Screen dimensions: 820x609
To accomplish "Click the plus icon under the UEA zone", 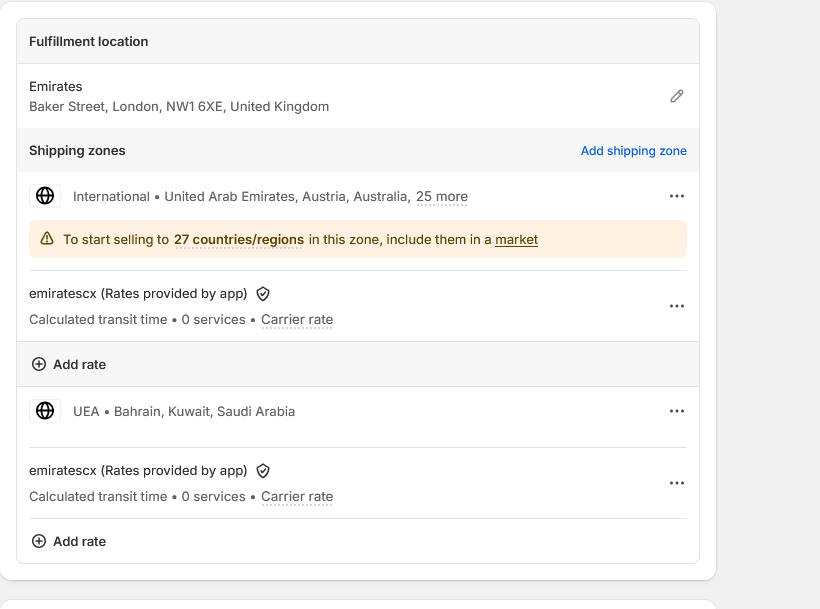I will coord(39,541).
